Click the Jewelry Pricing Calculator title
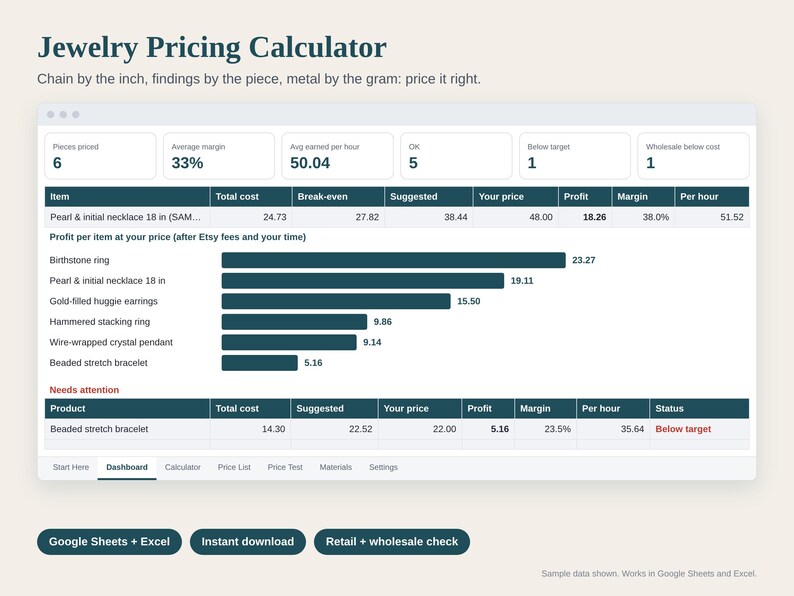794x596 pixels. [x=212, y=48]
